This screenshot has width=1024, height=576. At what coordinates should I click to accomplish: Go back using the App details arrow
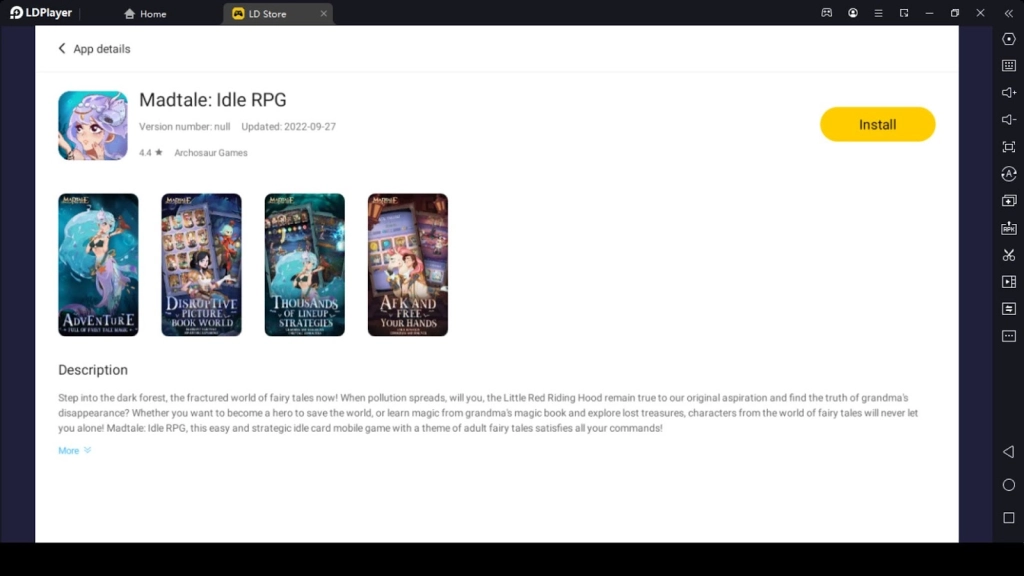tap(62, 48)
